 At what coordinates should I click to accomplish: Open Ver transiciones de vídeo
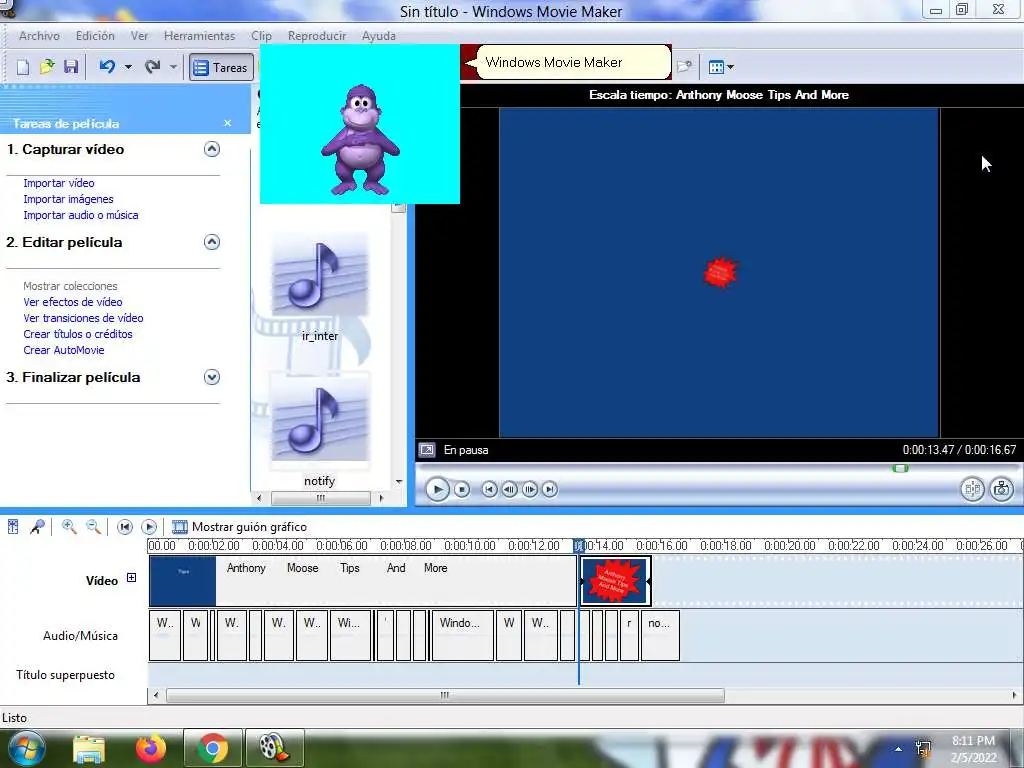(x=84, y=318)
